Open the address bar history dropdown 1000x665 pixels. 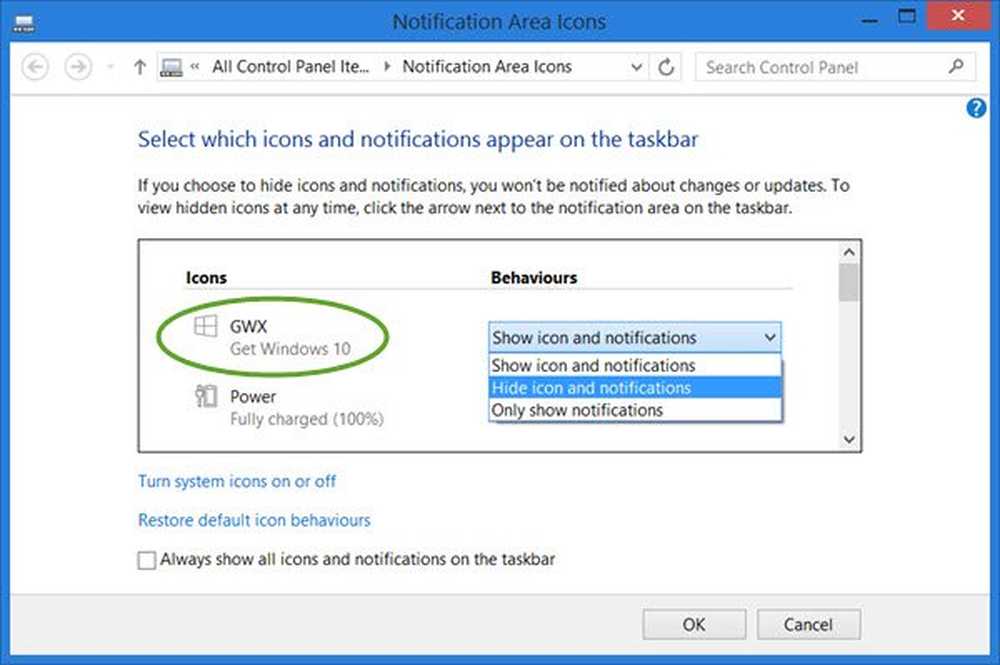(637, 67)
